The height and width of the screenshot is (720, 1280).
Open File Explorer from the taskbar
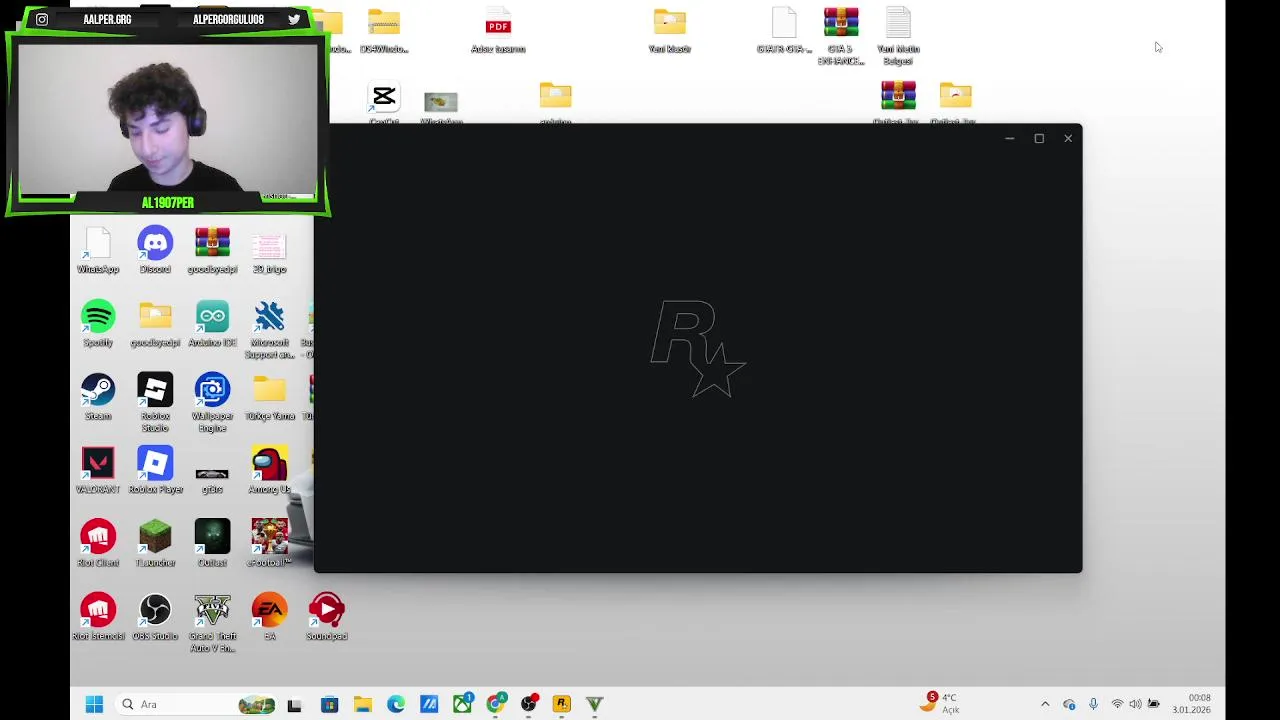(363, 704)
